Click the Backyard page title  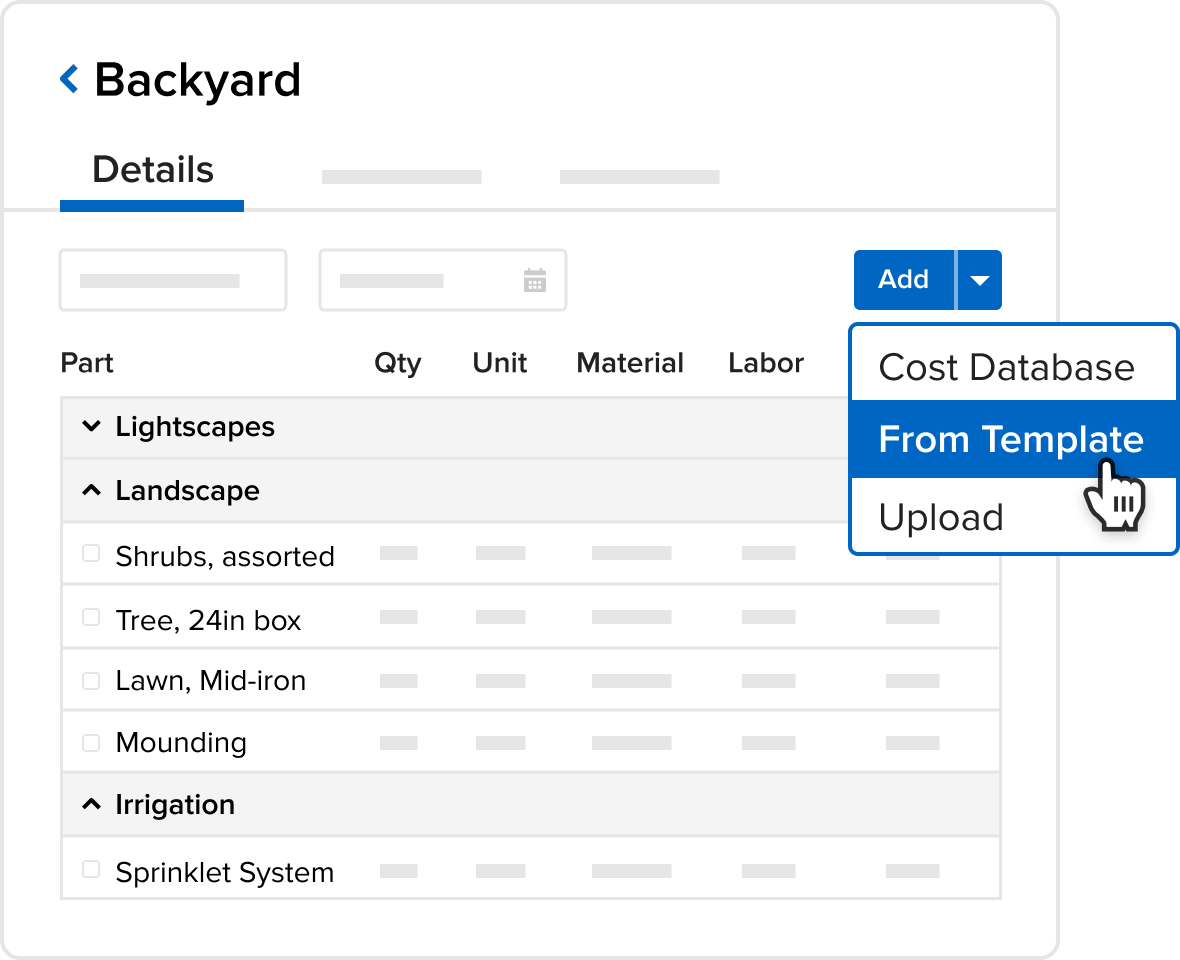[x=197, y=80]
